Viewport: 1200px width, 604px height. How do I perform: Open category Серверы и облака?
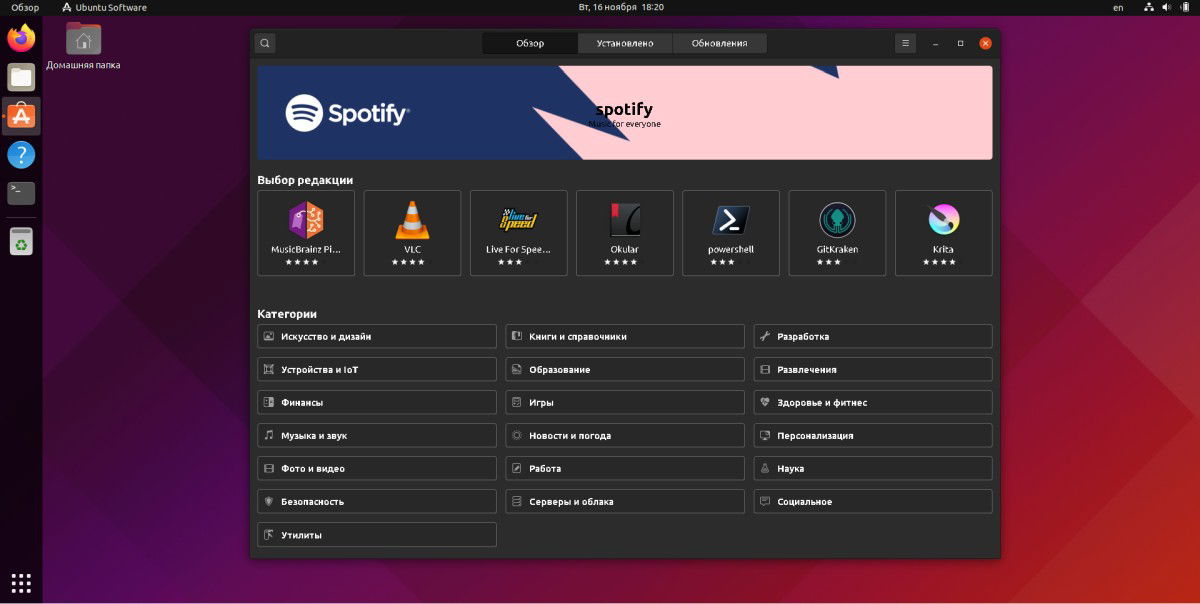625,501
